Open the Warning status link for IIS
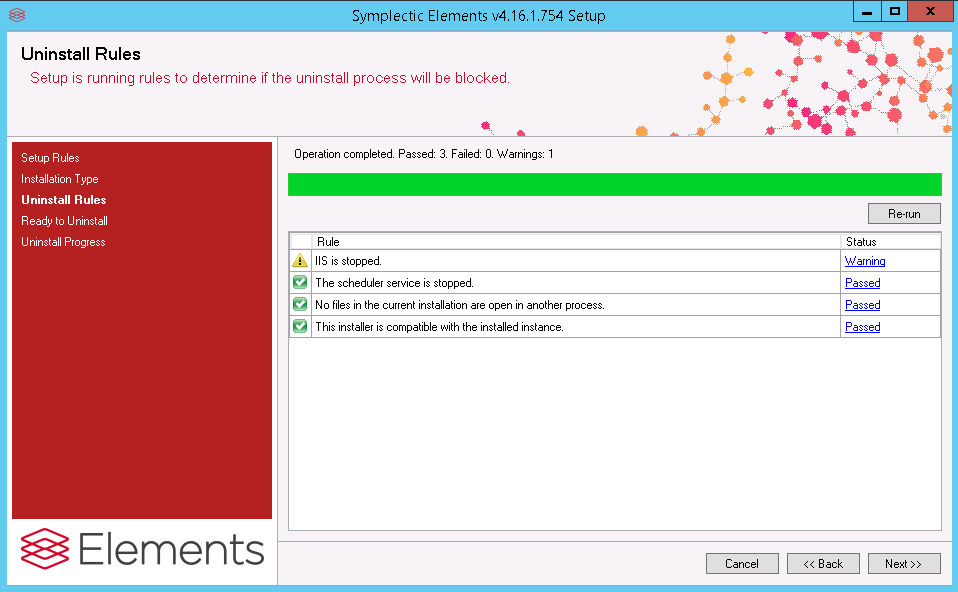The height and width of the screenshot is (592, 958). tap(865, 261)
